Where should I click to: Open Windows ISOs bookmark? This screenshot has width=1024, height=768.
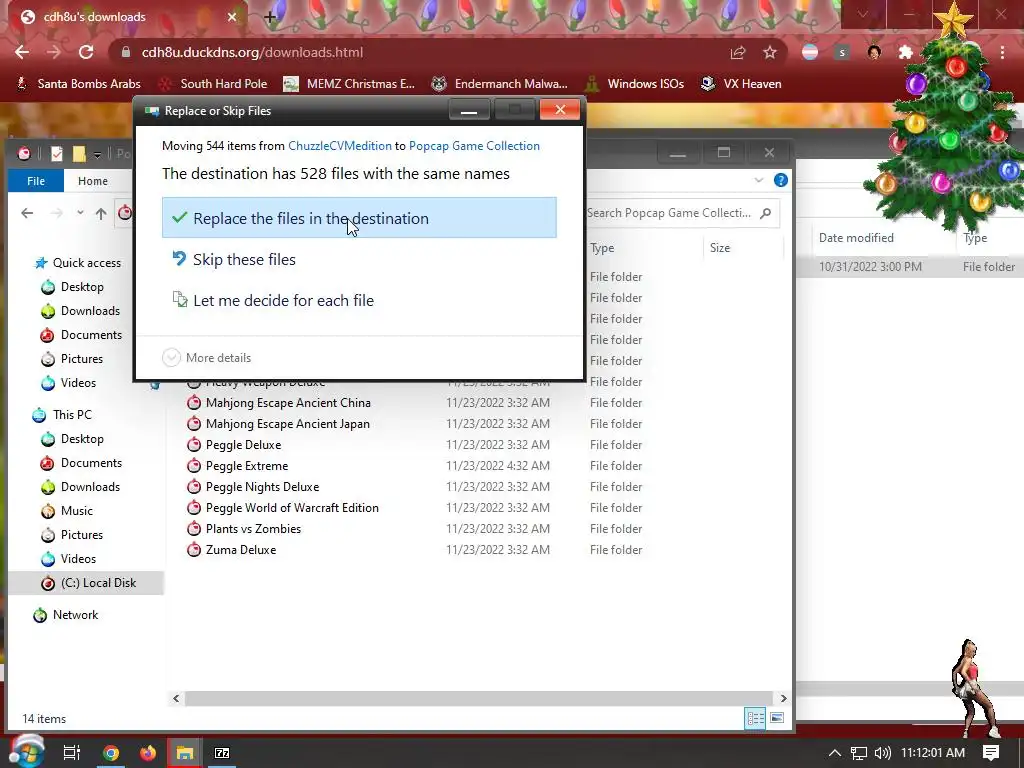[x=634, y=84]
